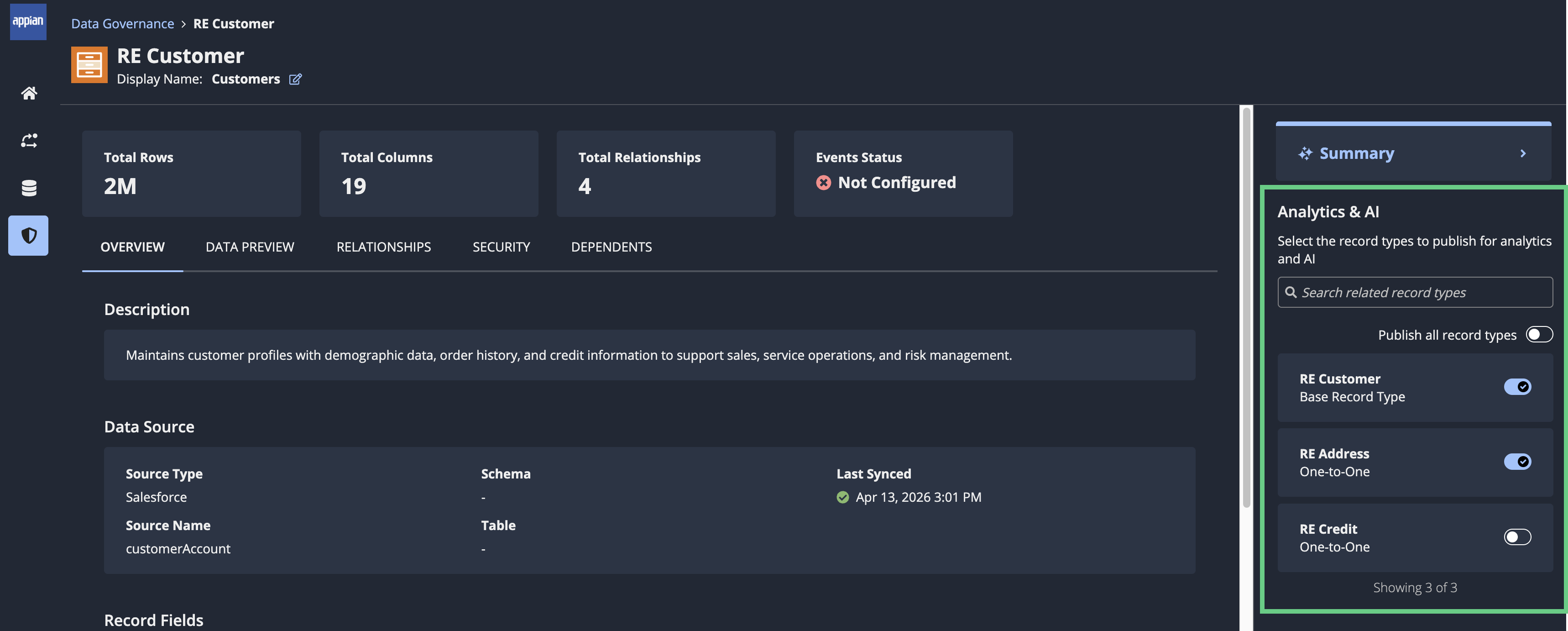The height and width of the screenshot is (631, 1568).
Task: Click the Apr 13, 2026 3:01 PM timestamp
Action: (918, 497)
